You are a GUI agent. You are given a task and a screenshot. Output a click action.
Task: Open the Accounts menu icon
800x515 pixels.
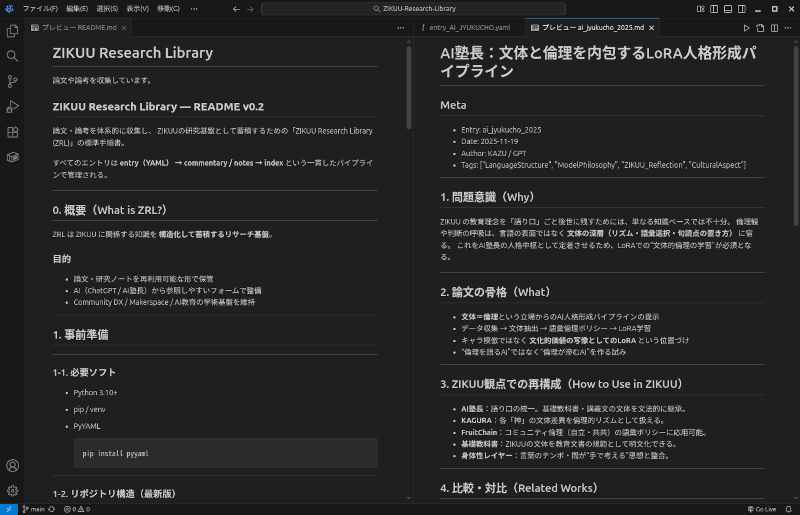[12, 466]
